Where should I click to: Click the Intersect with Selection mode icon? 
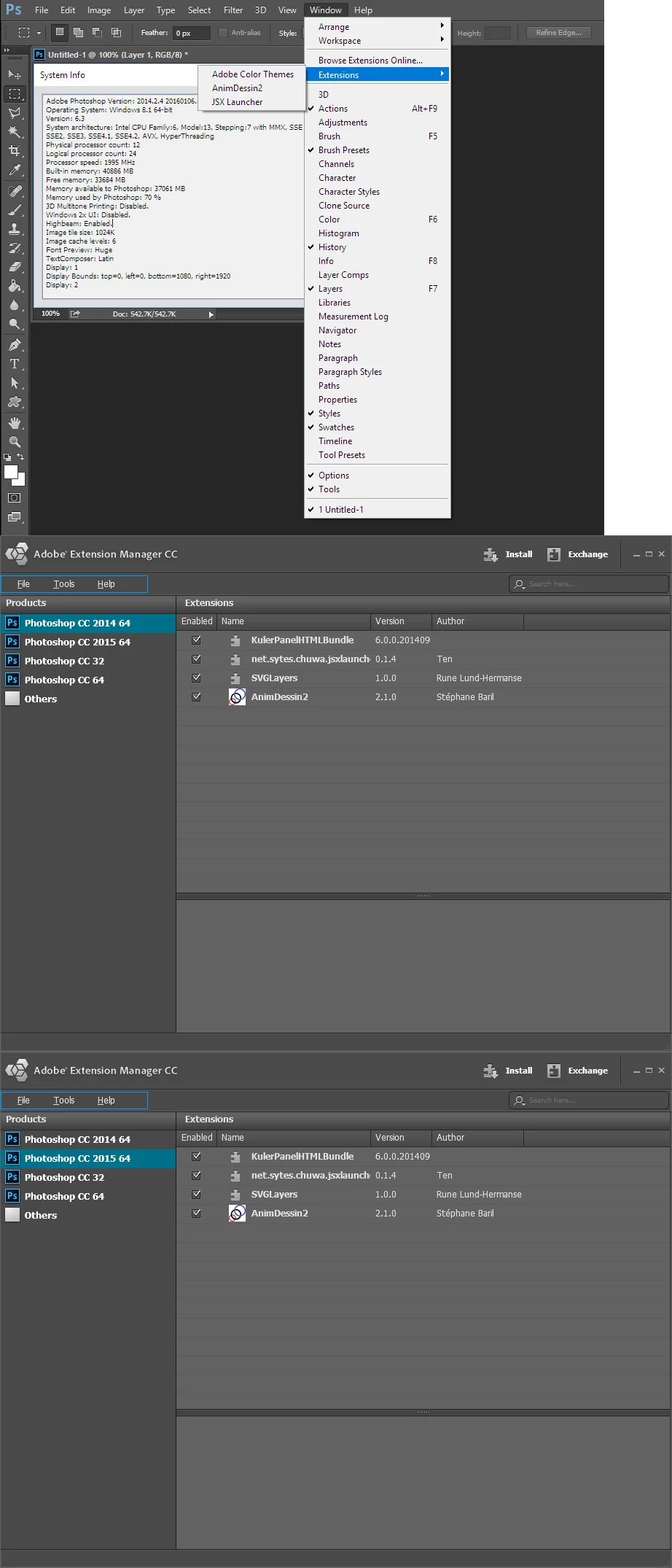pyautogui.click(x=116, y=32)
